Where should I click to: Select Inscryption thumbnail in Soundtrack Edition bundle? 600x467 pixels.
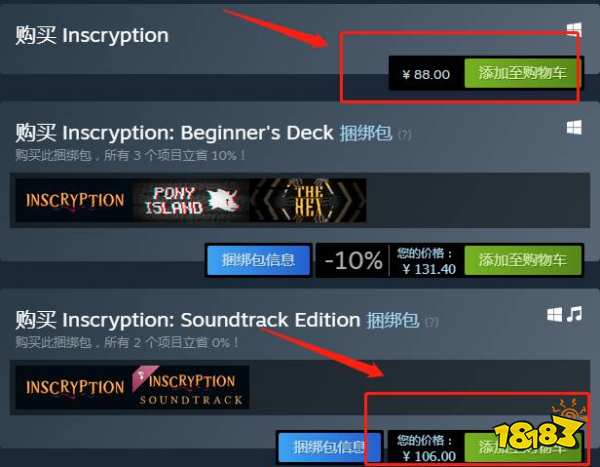(x=74, y=387)
